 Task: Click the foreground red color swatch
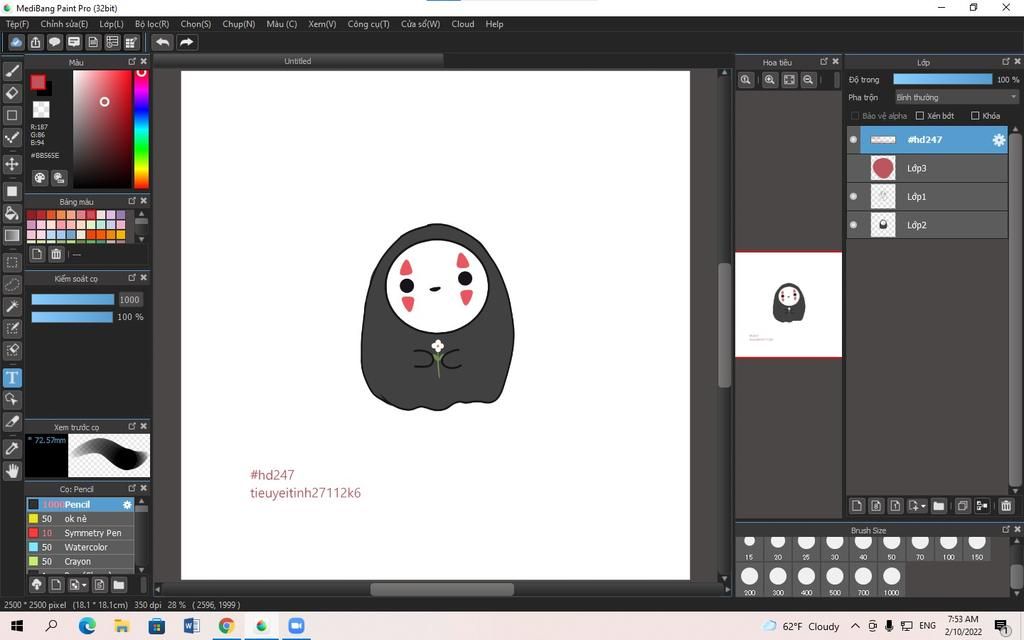pyautogui.click(x=38, y=82)
